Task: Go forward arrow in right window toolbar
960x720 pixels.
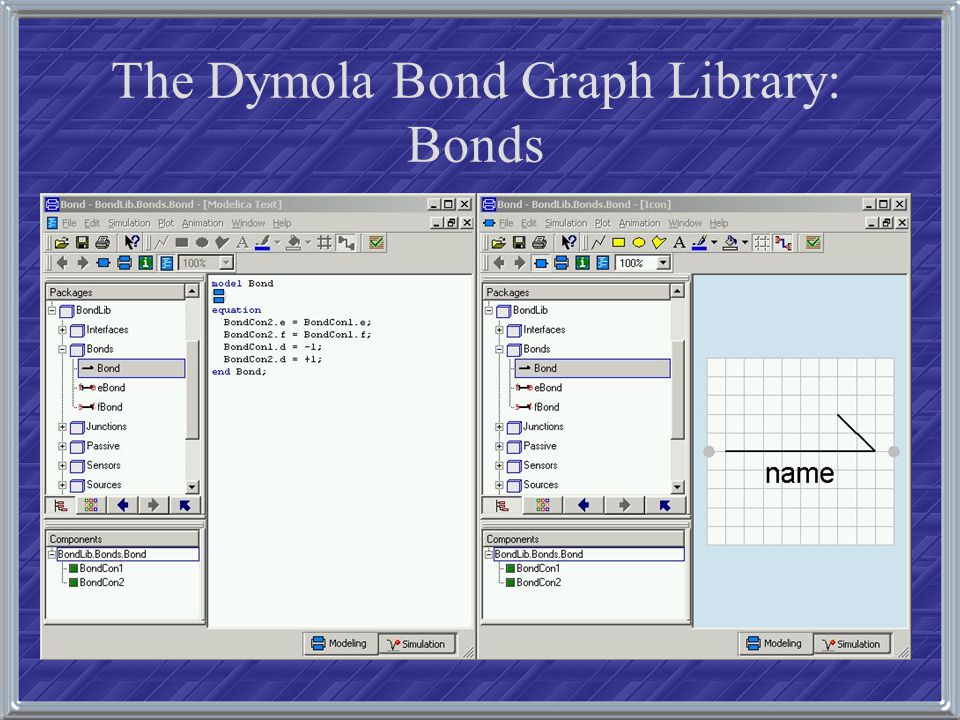Action: coord(520,263)
